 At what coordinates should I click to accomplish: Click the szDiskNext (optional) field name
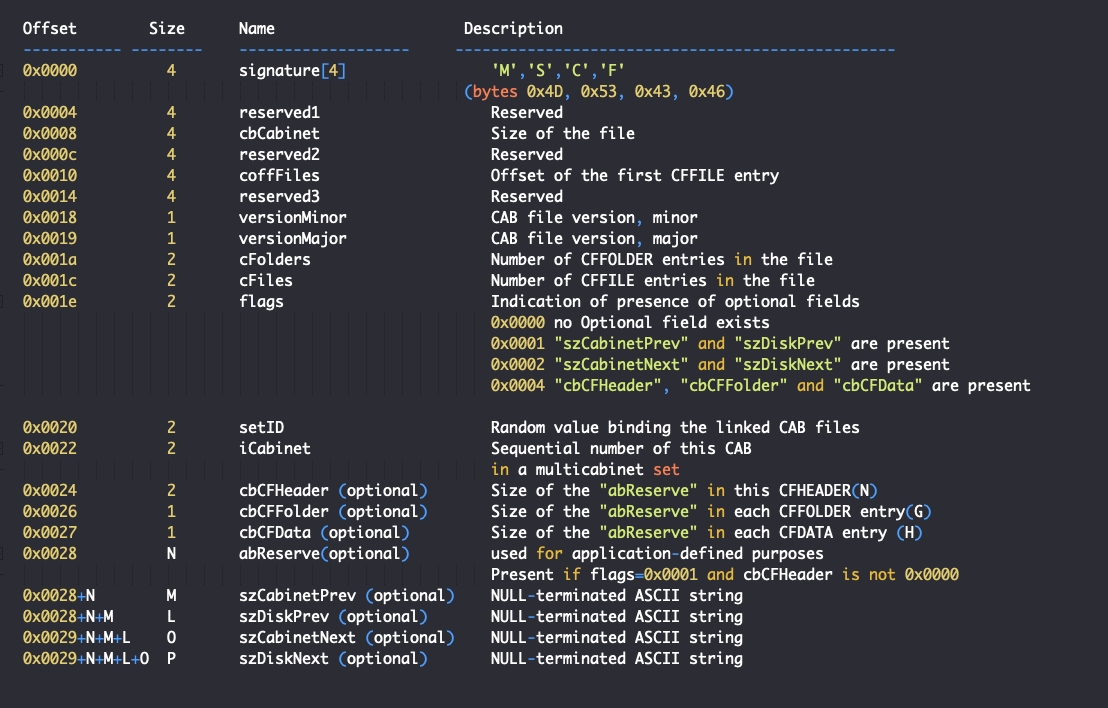tap(333, 658)
